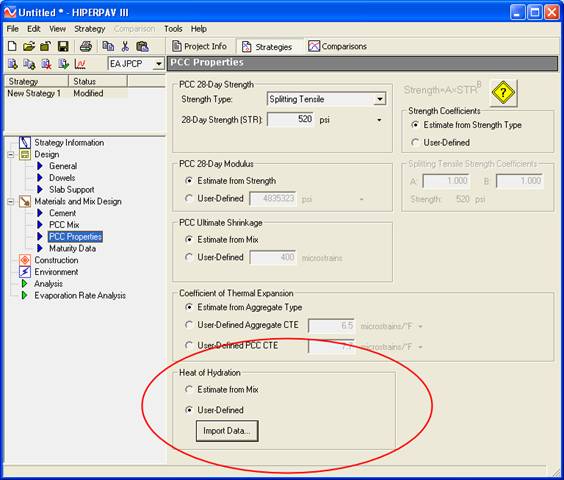Open the Strength Type dropdown
The width and height of the screenshot is (564, 480).
click(x=379, y=99)
